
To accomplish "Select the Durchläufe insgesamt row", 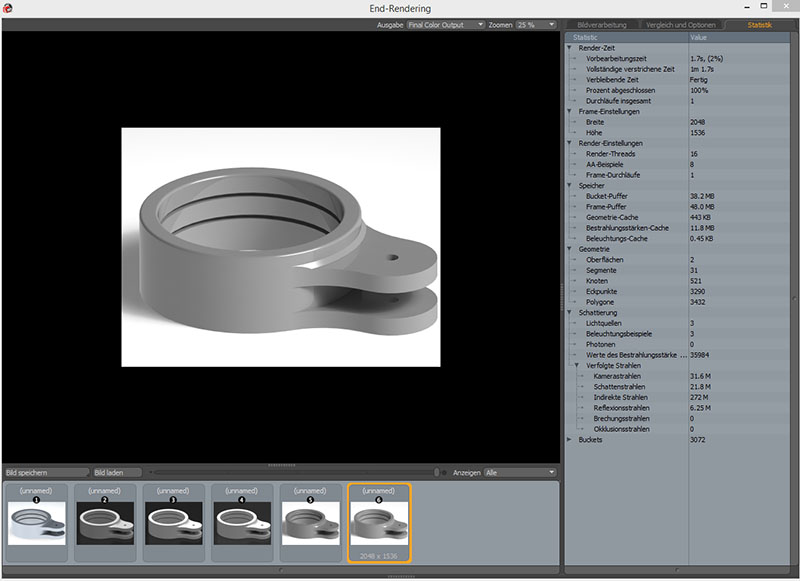I will [678, 101].
